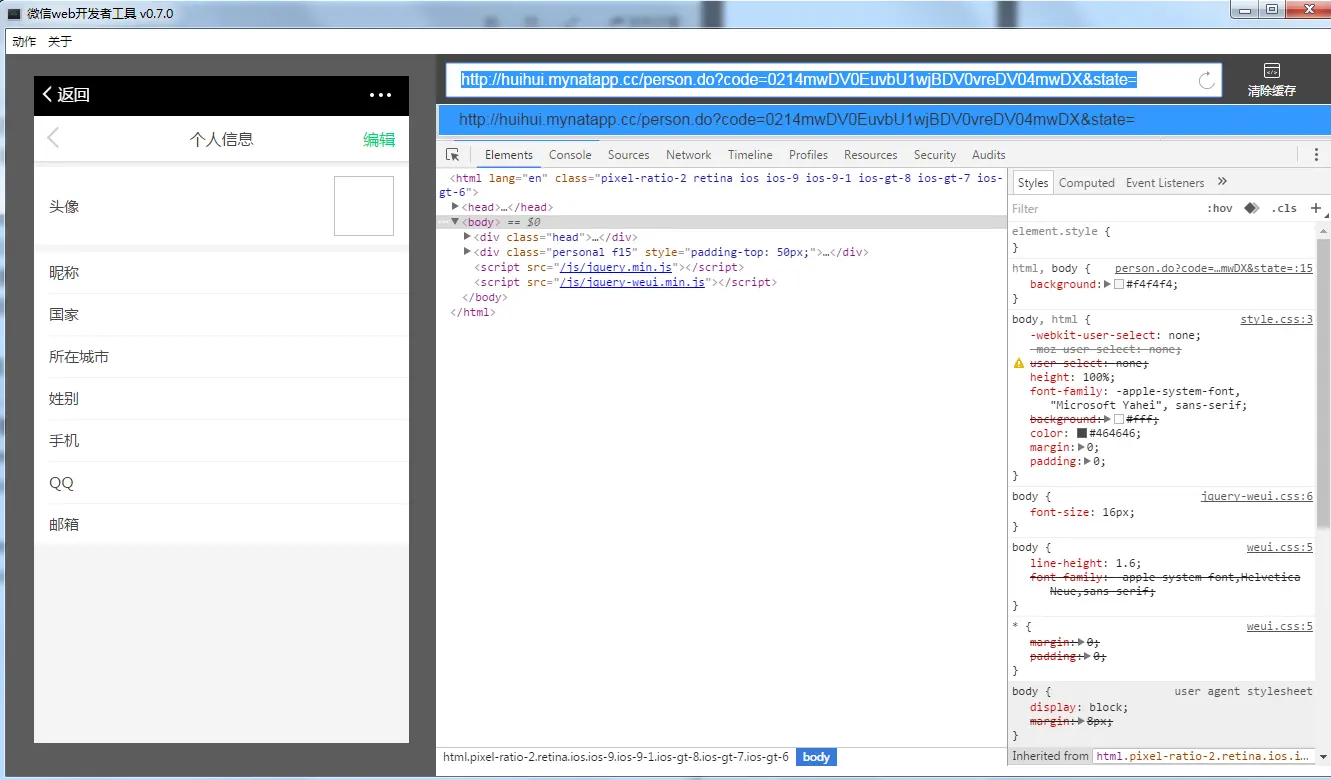Viewport: 1331px width, 780px height.
Task: Open the Audits tab
Action: point(988,155)
